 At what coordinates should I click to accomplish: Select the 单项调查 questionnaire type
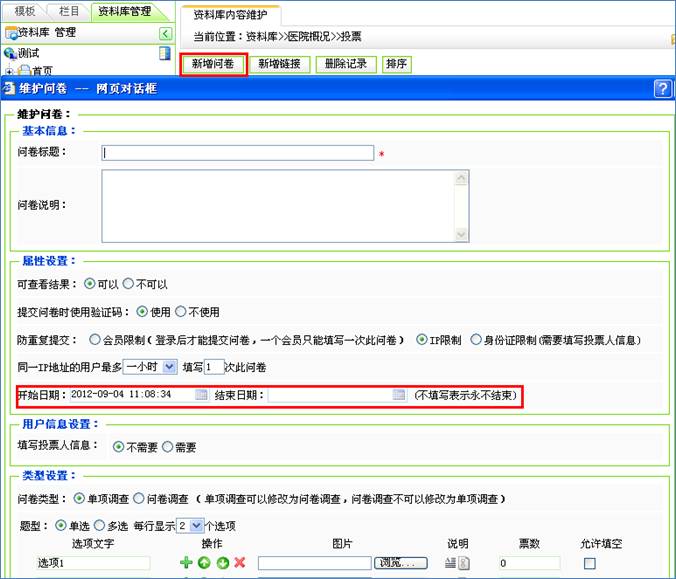(x=79, y=499)
